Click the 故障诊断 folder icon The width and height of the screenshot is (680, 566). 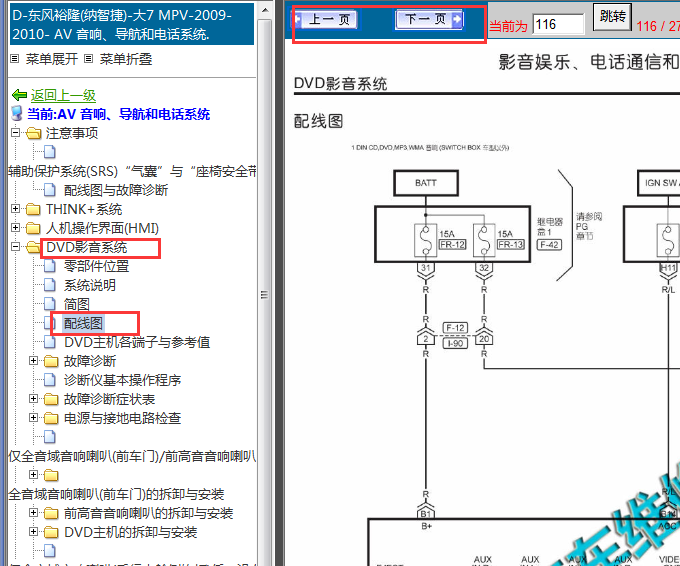coord(51,361)
